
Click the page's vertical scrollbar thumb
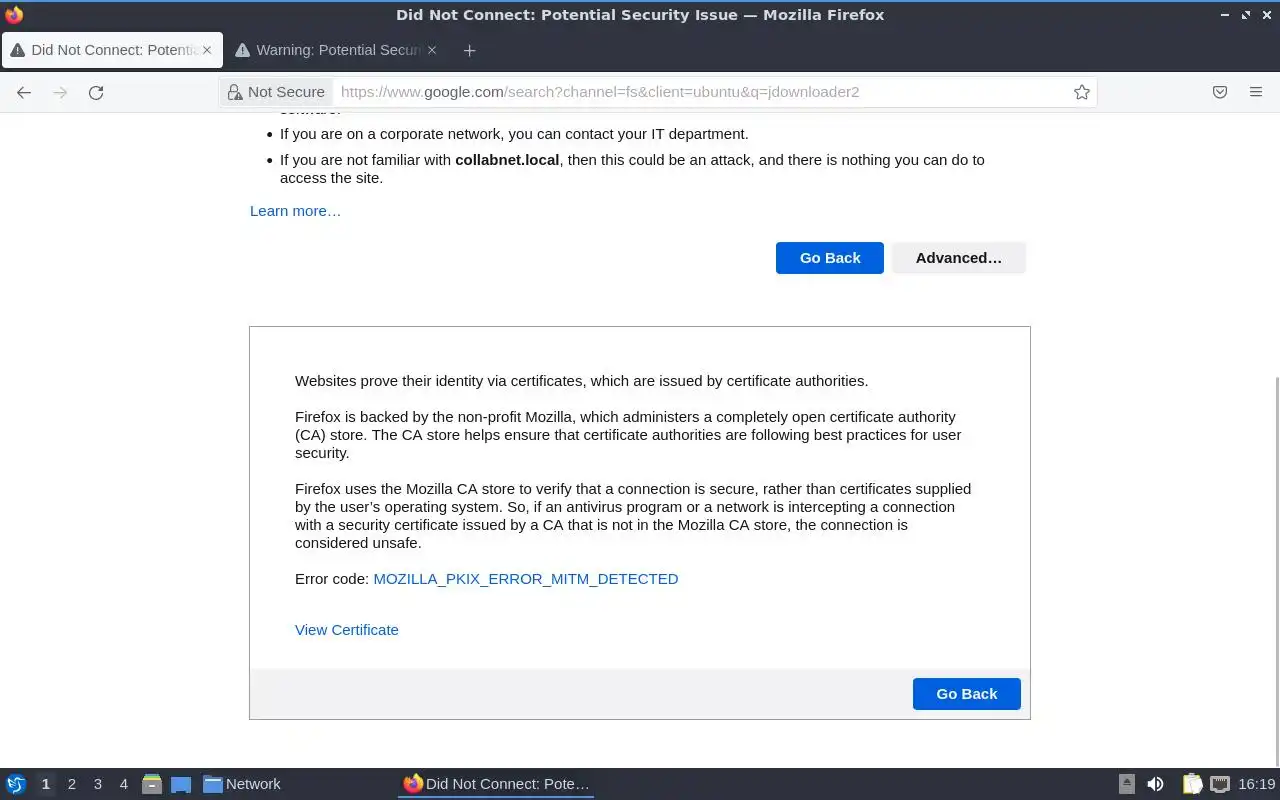point(1276,570)
